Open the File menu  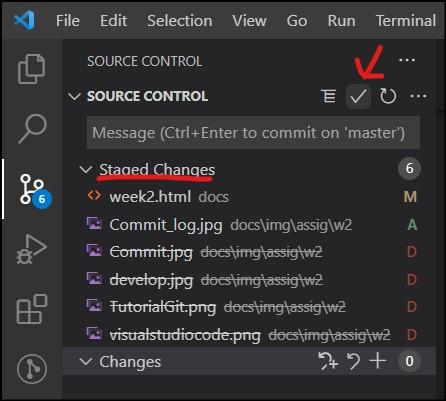(68, 21)
